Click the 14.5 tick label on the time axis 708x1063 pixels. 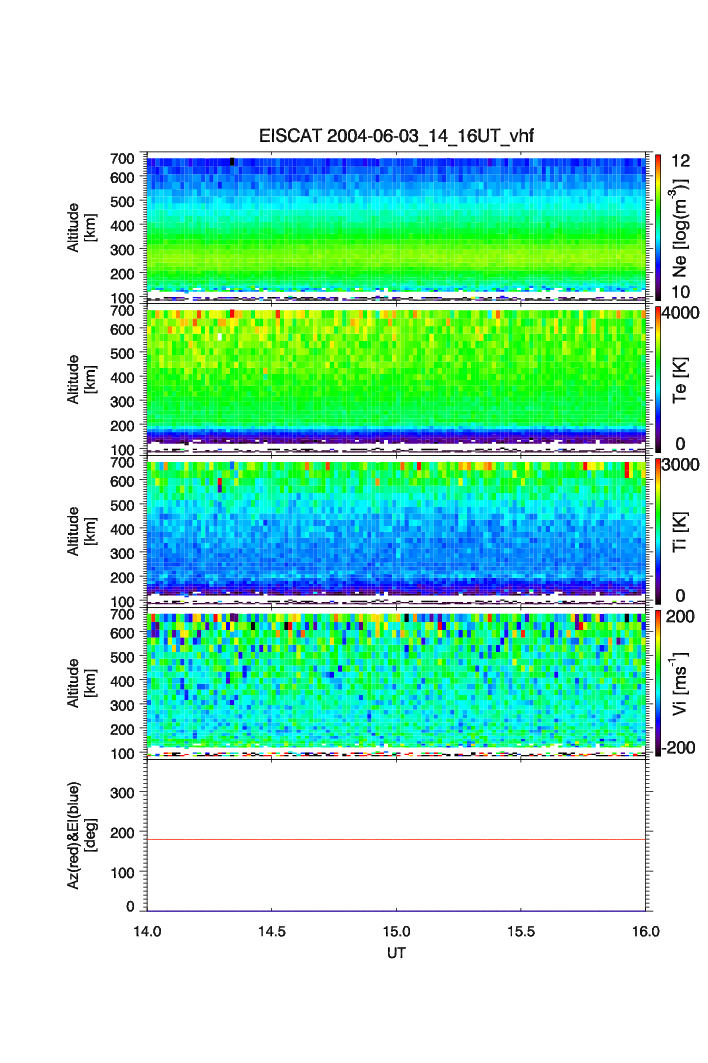tap(272, 931)
